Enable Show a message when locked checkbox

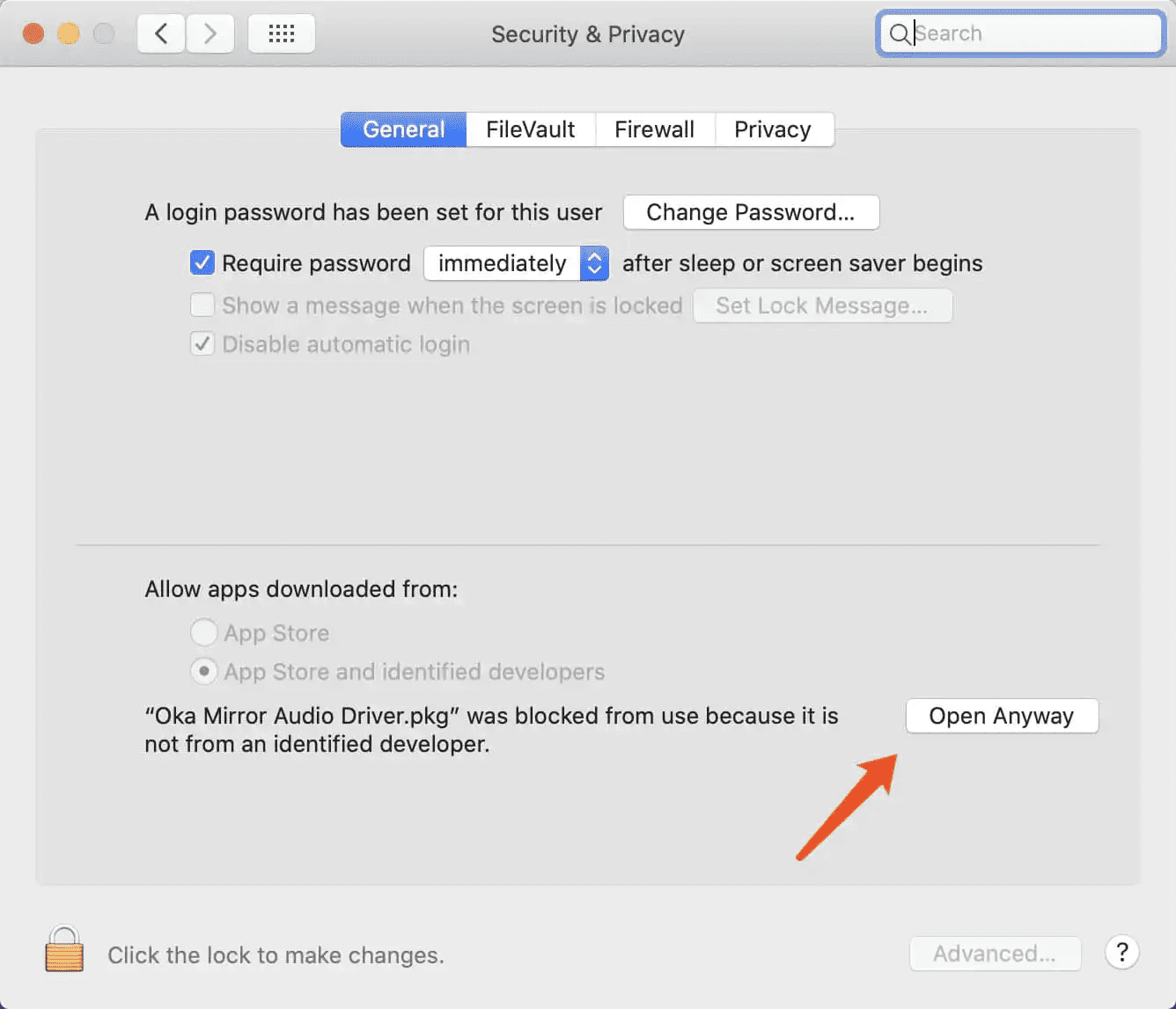[x=202, y=306]
